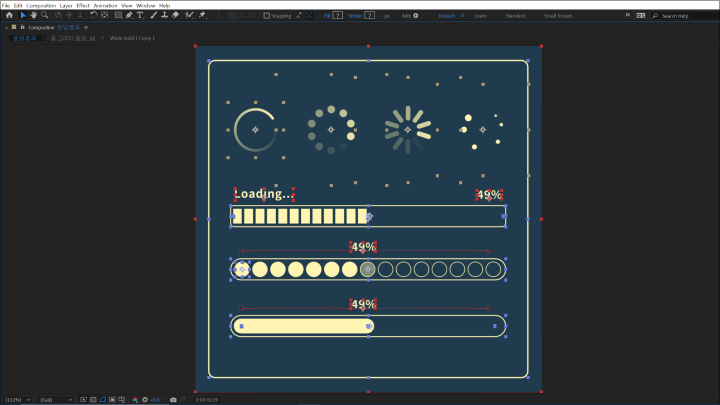Open the Edit menu
Viewport: 720px width, 405px height.
tap(18, 6)
